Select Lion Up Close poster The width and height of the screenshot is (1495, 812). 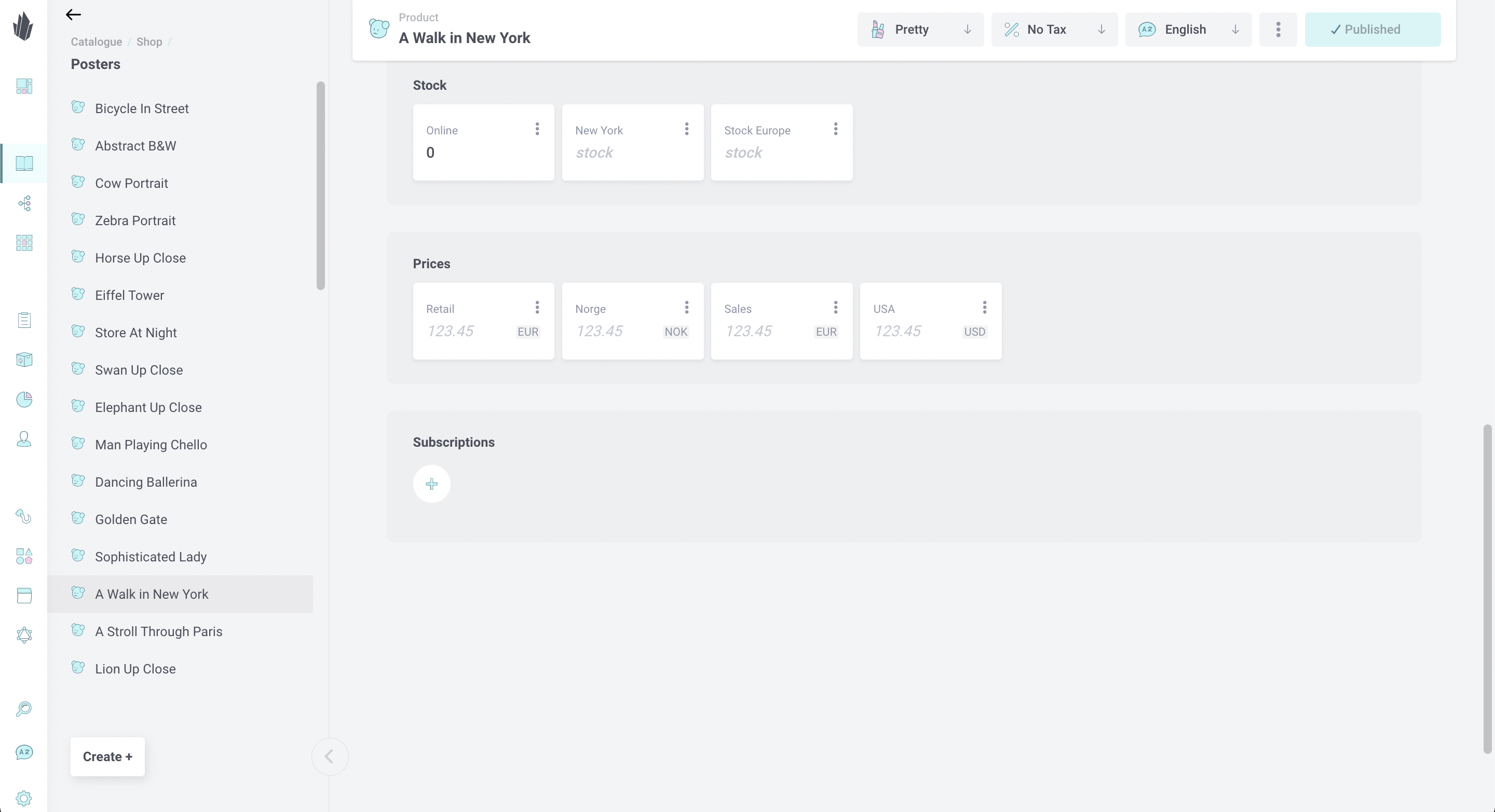pyautogui.click(x=180, y=669)
